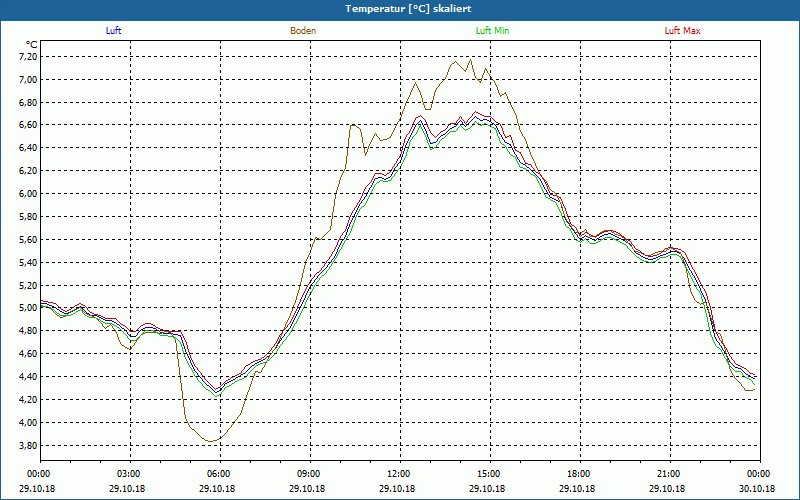The height and width of the screenshot is (500, 800).
Task: Click the 4,40 y-axis value
Action: [x=28, y=377]
